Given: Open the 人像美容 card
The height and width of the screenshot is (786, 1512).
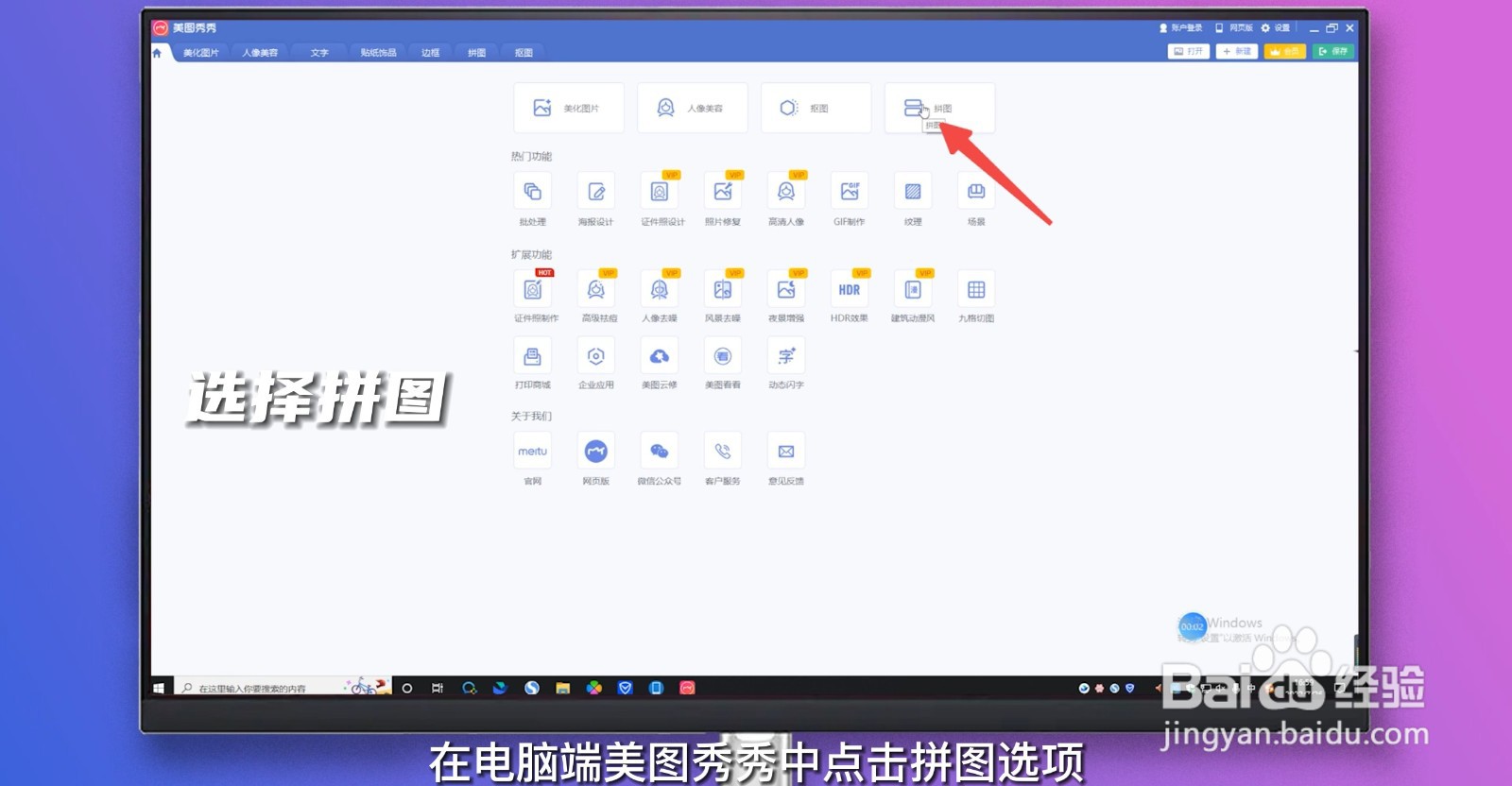Looking at the screenshot, I should [693, 108].
